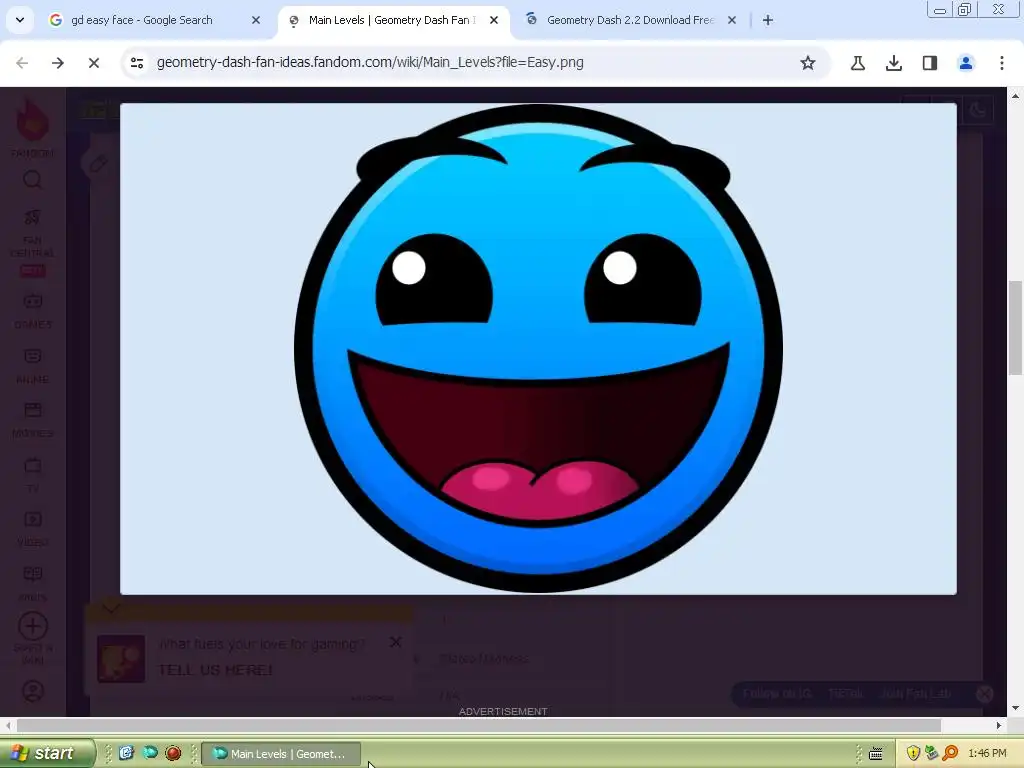Open Video section in sidebar
Image resolution: width=1024 pixels, height=768 pixels.
coord(33,529)
